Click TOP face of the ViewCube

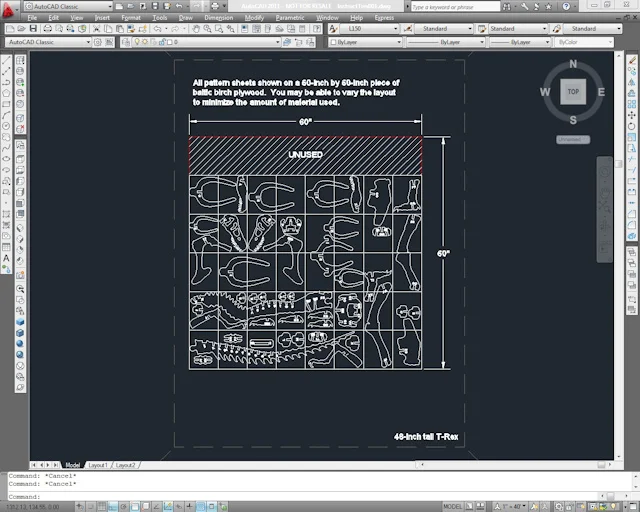coord(573,91)
